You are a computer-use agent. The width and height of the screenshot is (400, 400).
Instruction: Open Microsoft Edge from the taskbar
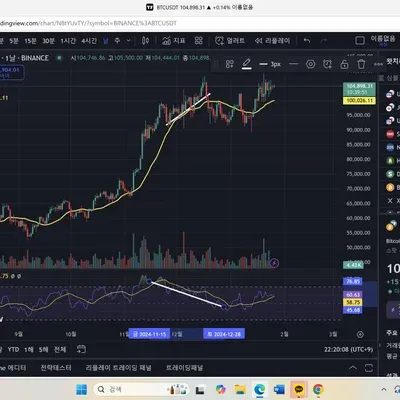click(260, 389)
